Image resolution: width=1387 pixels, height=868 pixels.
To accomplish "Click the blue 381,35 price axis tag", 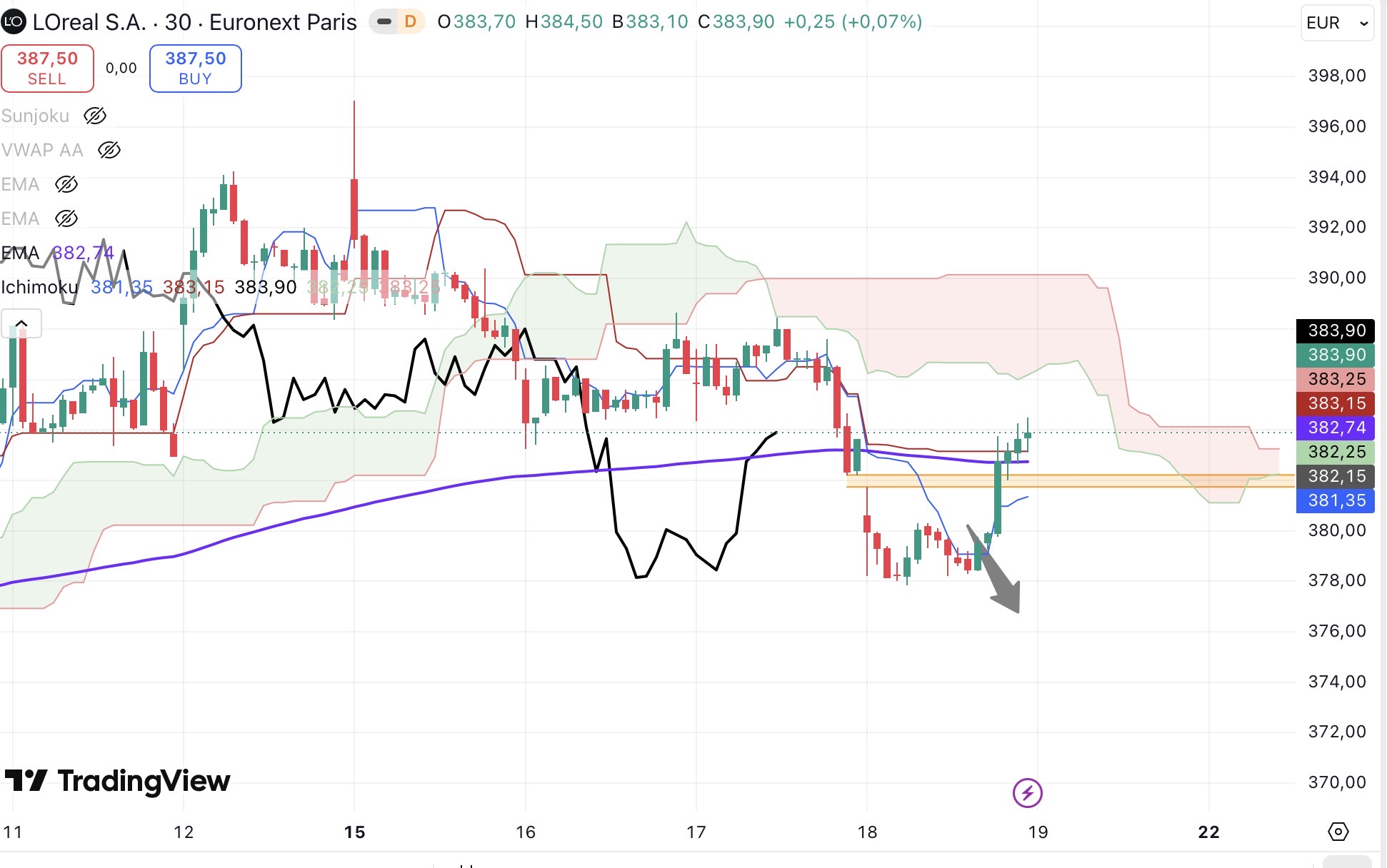I will pos(1336,500).
